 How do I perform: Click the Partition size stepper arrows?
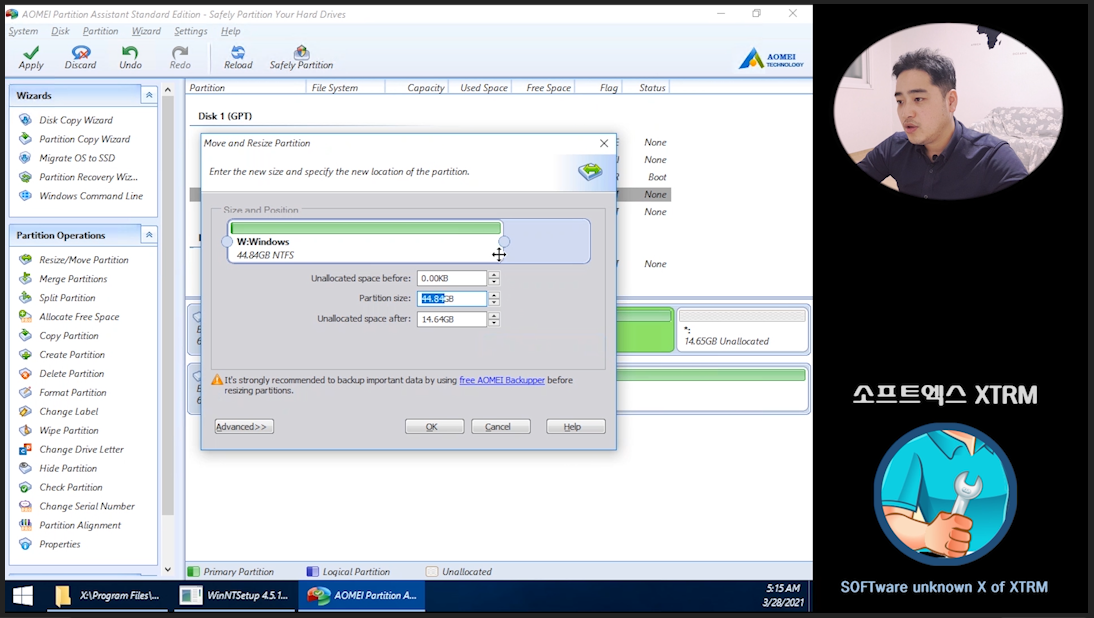(x=494, y=299)
